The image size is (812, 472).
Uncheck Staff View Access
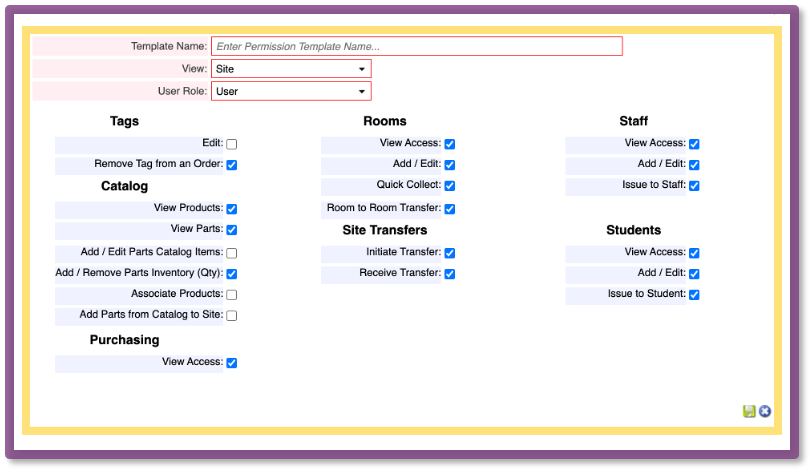(x=694, y=144)
